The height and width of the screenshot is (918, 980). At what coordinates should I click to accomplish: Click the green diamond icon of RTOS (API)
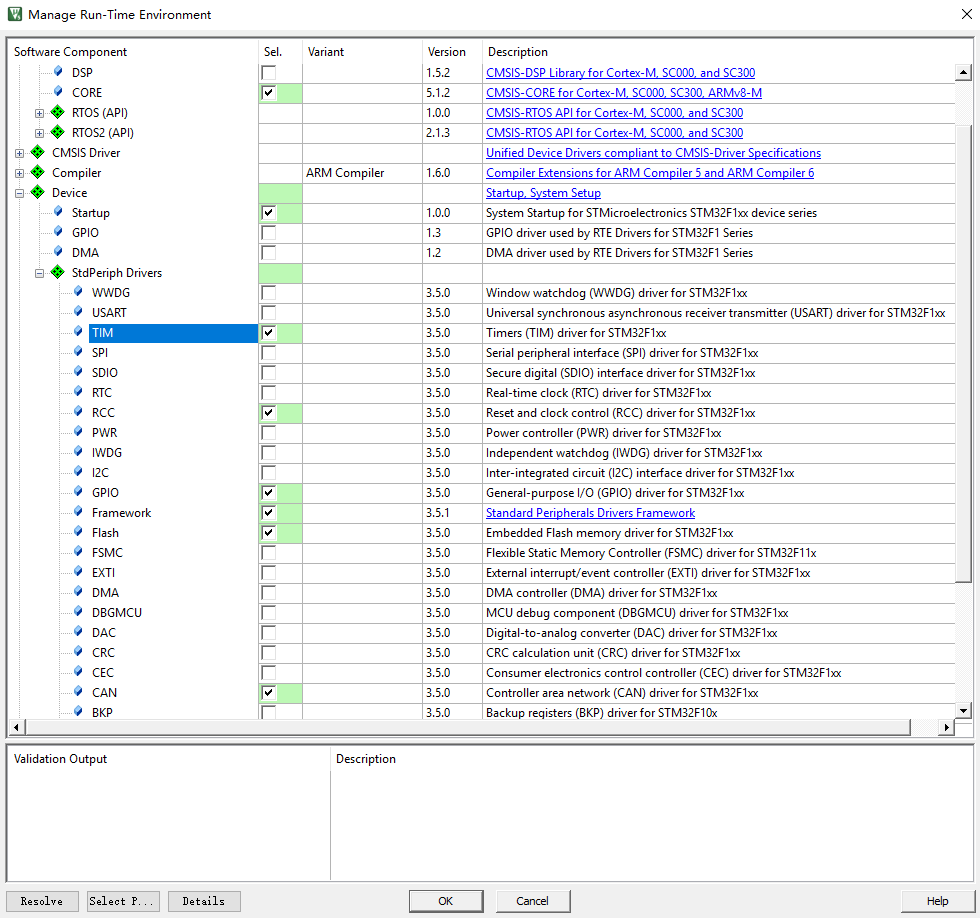tap(58, 112)
